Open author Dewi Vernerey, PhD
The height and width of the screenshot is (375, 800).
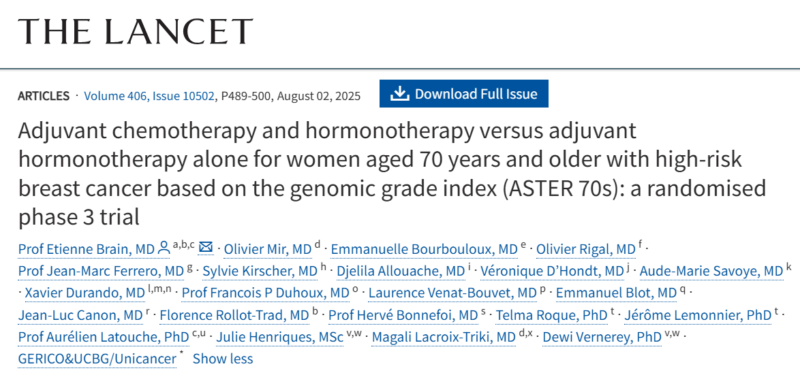pos(602,337)
